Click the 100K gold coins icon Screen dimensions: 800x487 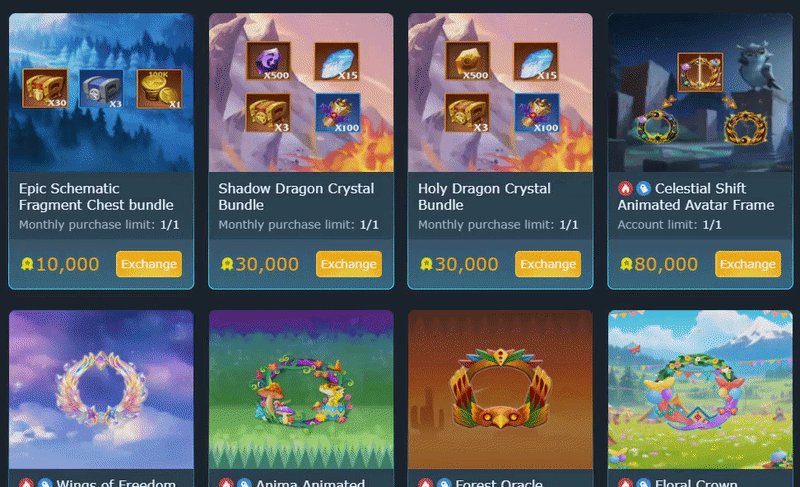(159, 89)
